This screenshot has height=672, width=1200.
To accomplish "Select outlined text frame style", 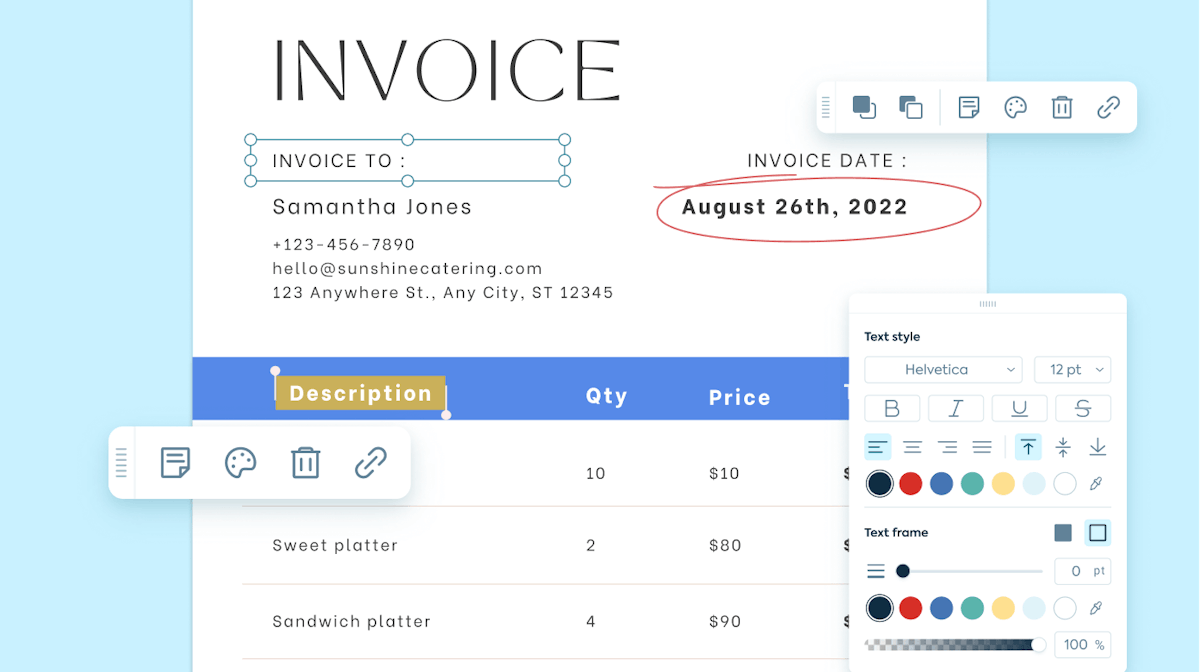I will (1098, 533).
